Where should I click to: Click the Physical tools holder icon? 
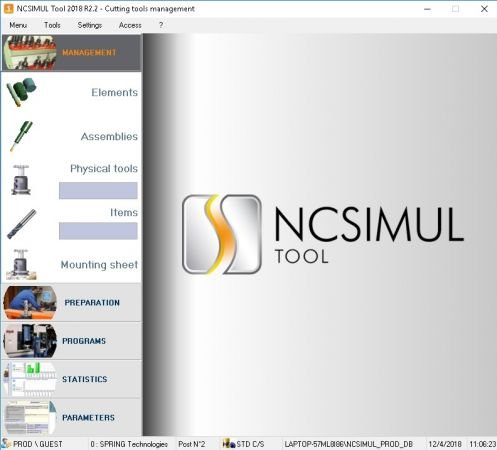[x=21, y=180]
